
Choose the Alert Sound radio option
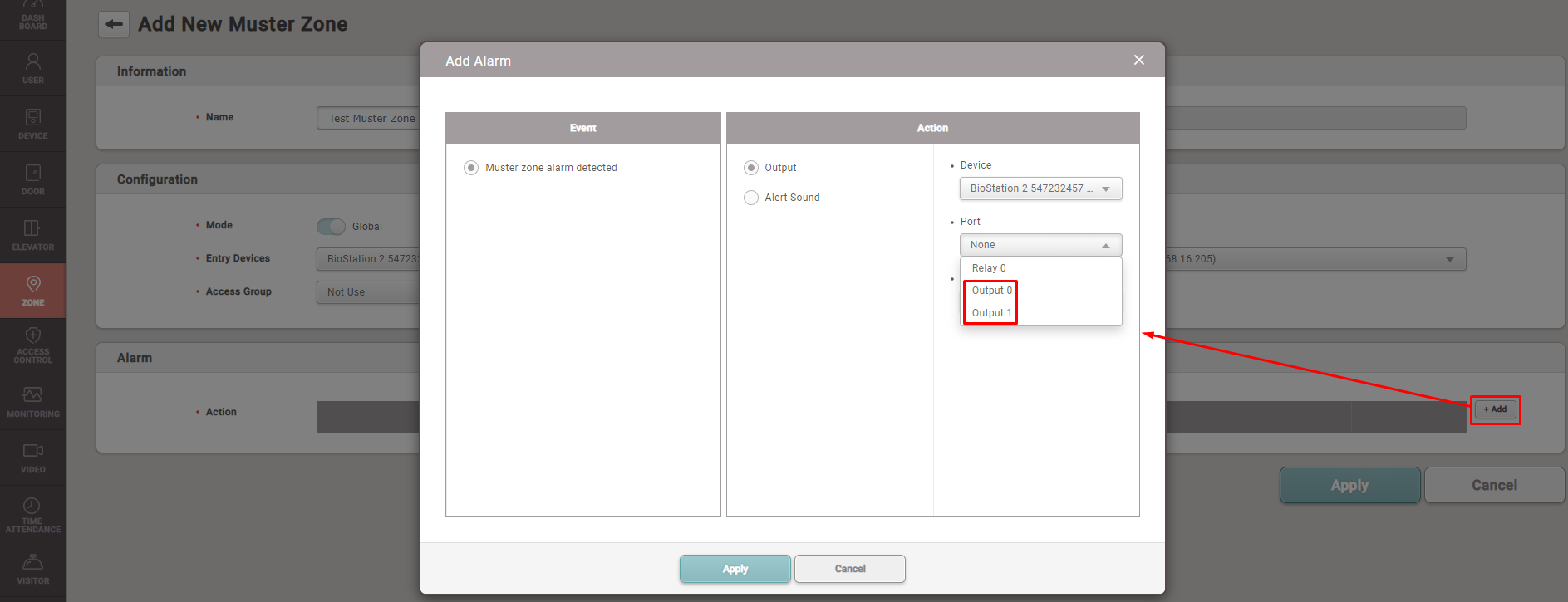(x=751, y=198)
